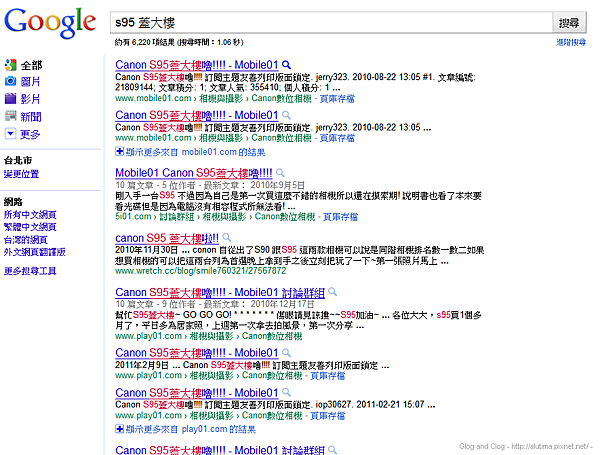The width and height of the screenshot is (600, 455).
Task: Open the first Canon S95蓋大樓嚕 Mobile01 result
Action: tap(197, 65)
